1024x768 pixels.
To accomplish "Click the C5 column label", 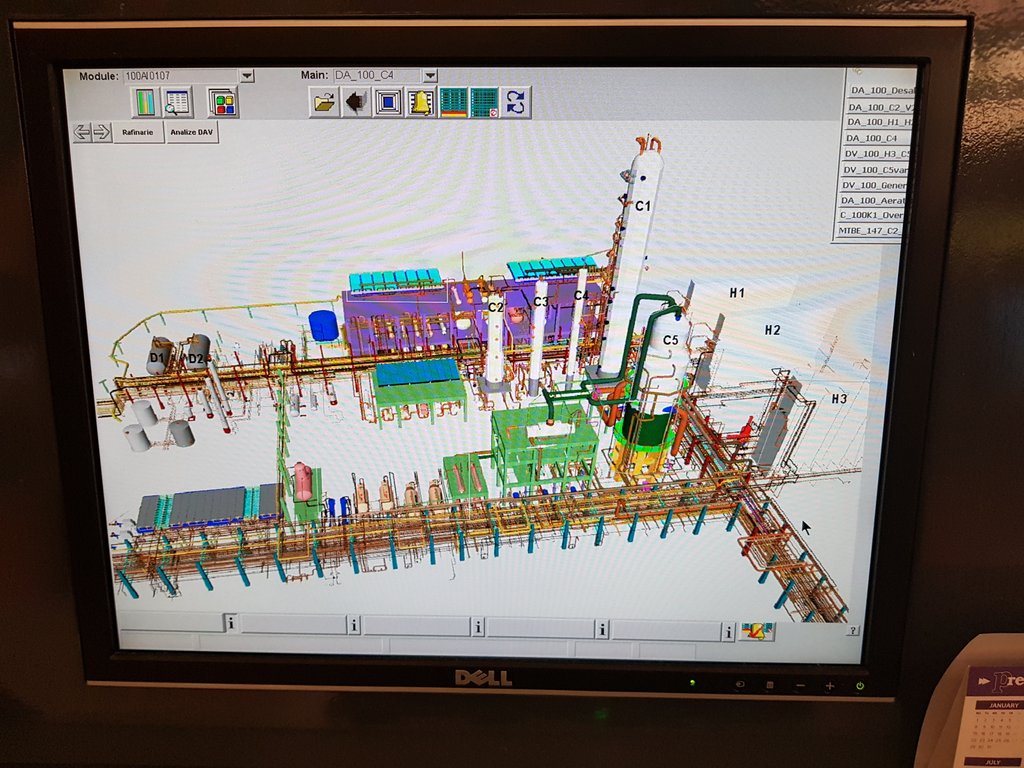I will [671, 340].
